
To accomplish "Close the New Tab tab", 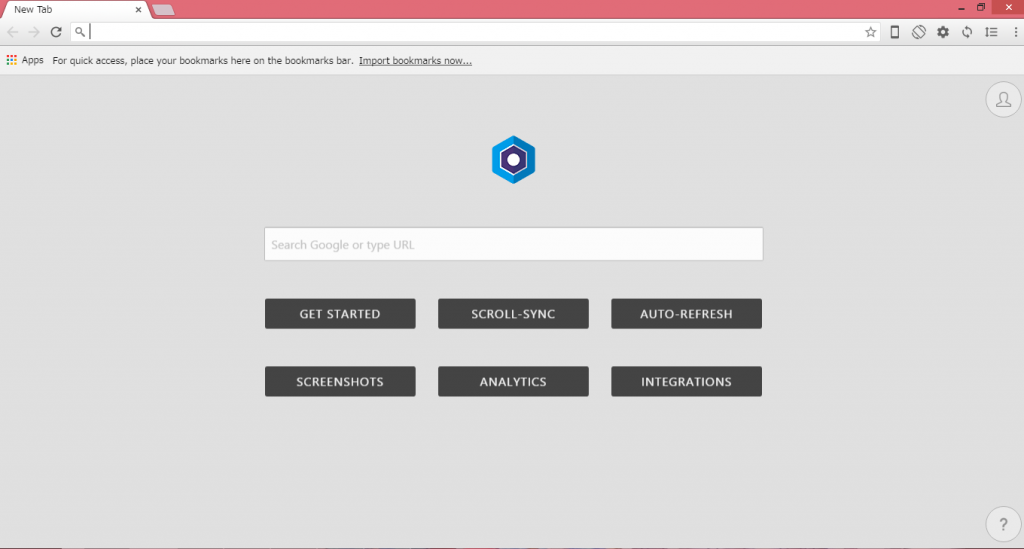I will 138,10.
